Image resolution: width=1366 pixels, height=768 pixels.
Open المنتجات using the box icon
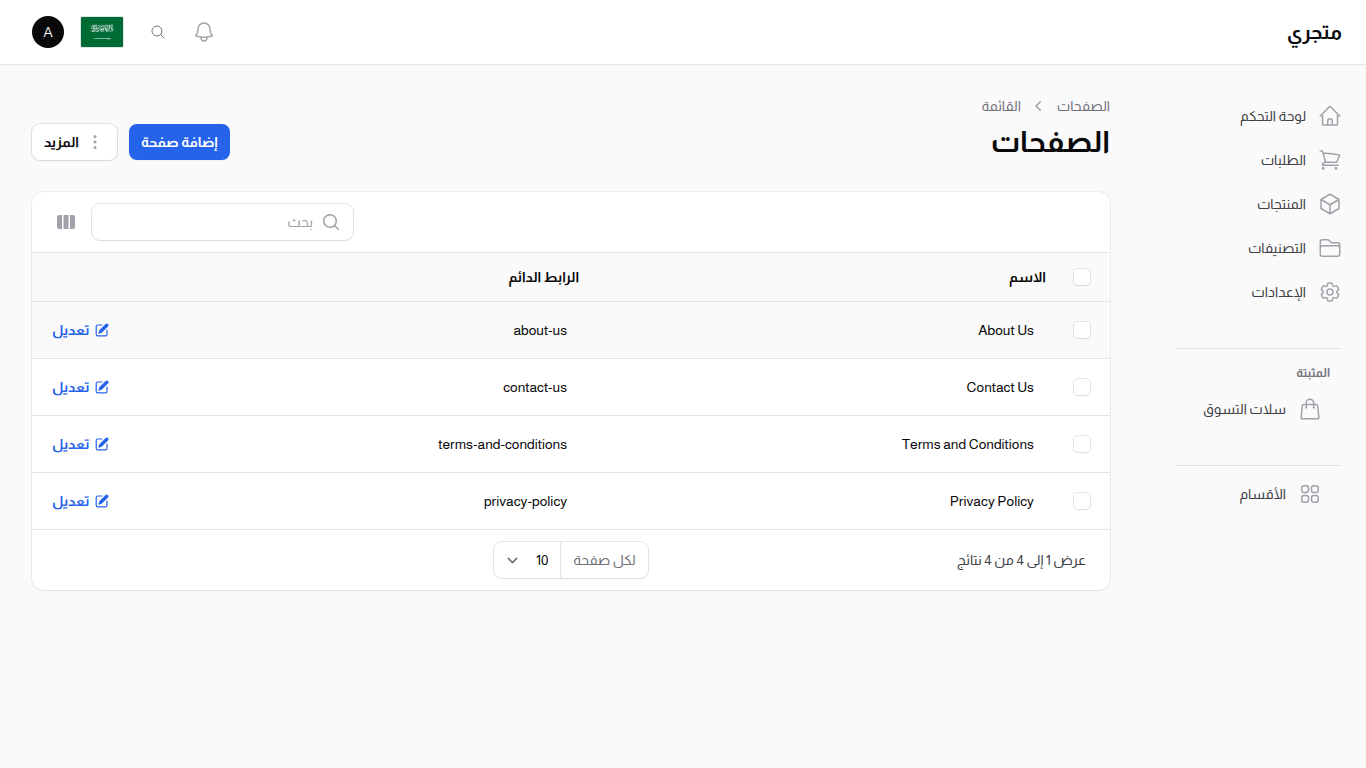1330,203
